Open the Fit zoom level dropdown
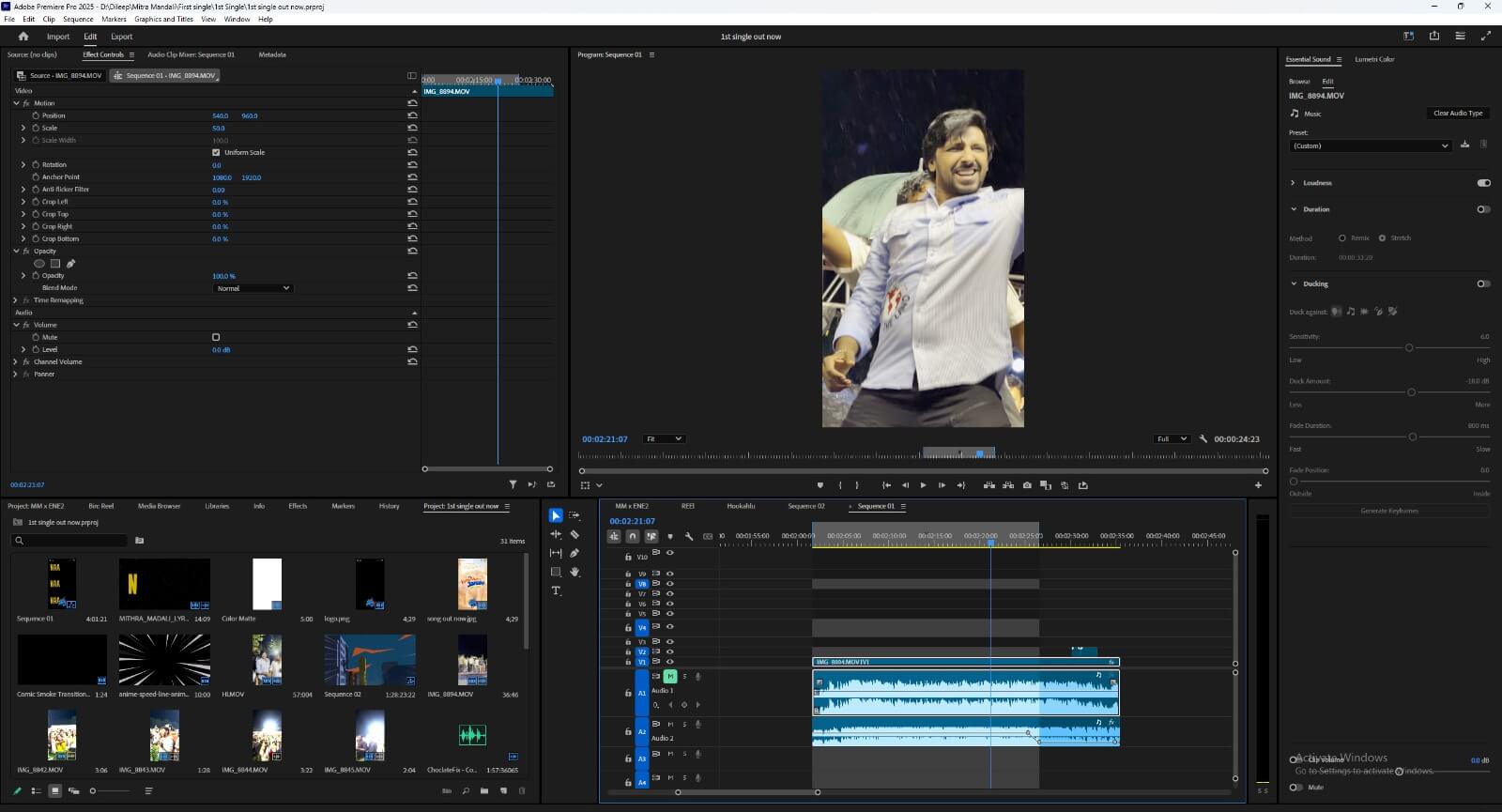Image resolution: width=1502 pixels, height=812 pixels. coord(664,438)
